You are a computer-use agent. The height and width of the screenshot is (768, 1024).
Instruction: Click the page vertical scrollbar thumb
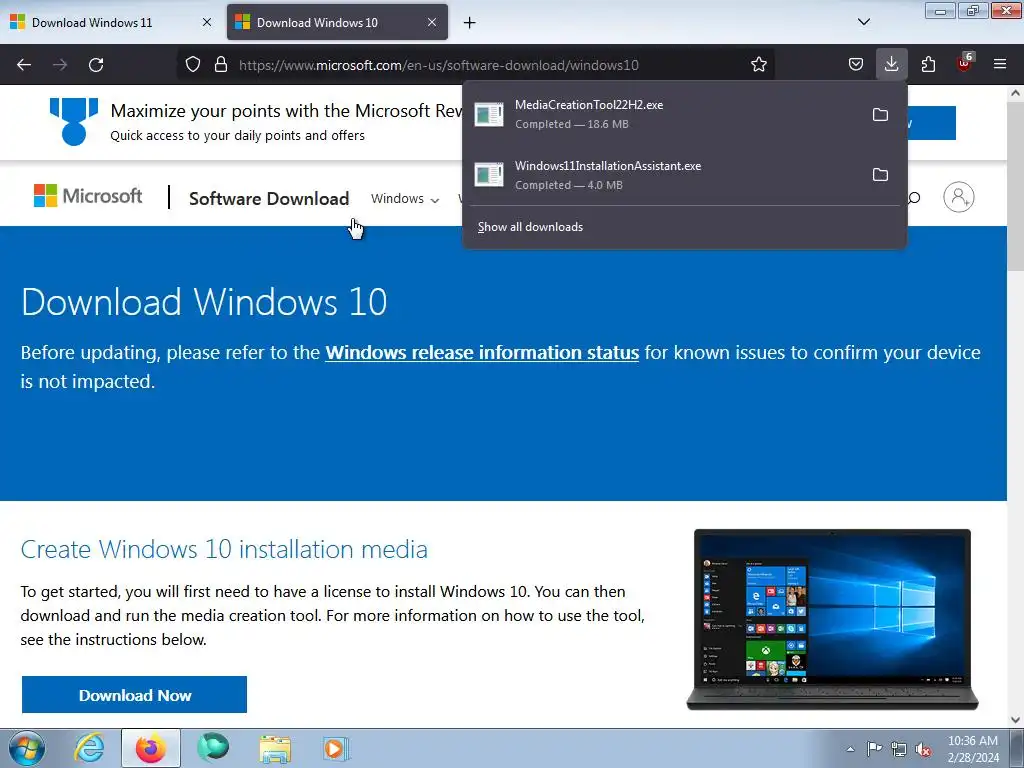coord(1016,184)
